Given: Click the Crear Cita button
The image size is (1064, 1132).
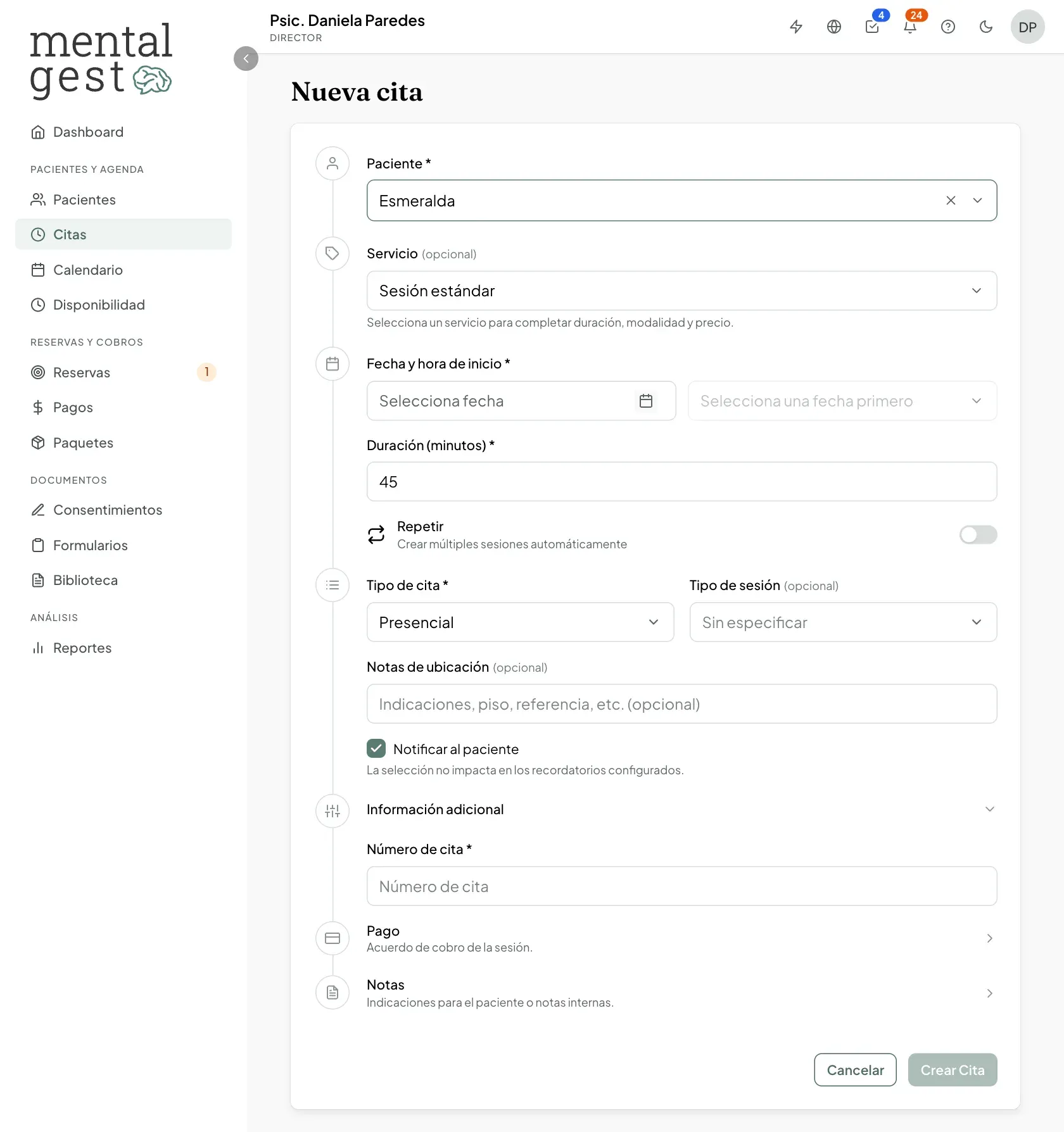Looking at the screenshot, I should coord(953,1070).
